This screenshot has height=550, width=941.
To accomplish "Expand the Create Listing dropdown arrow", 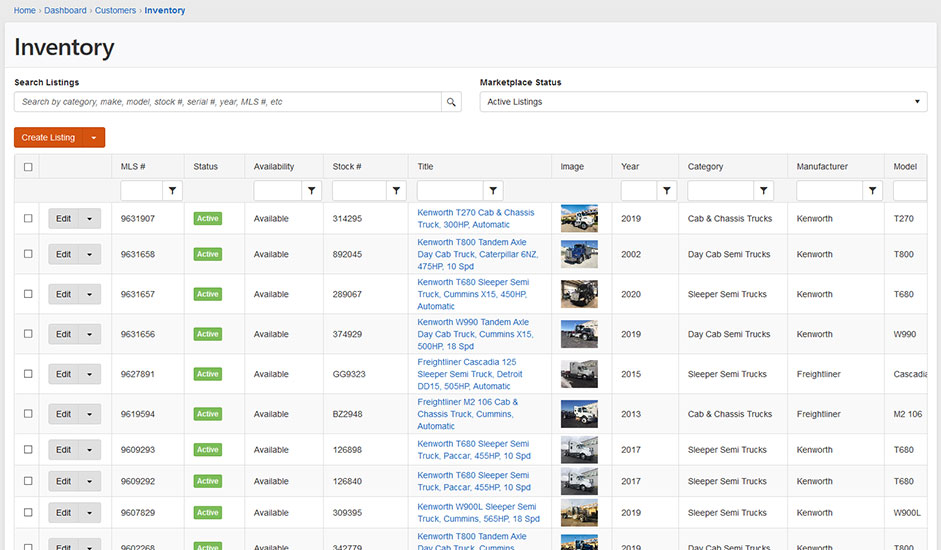I will pos(94,138).
